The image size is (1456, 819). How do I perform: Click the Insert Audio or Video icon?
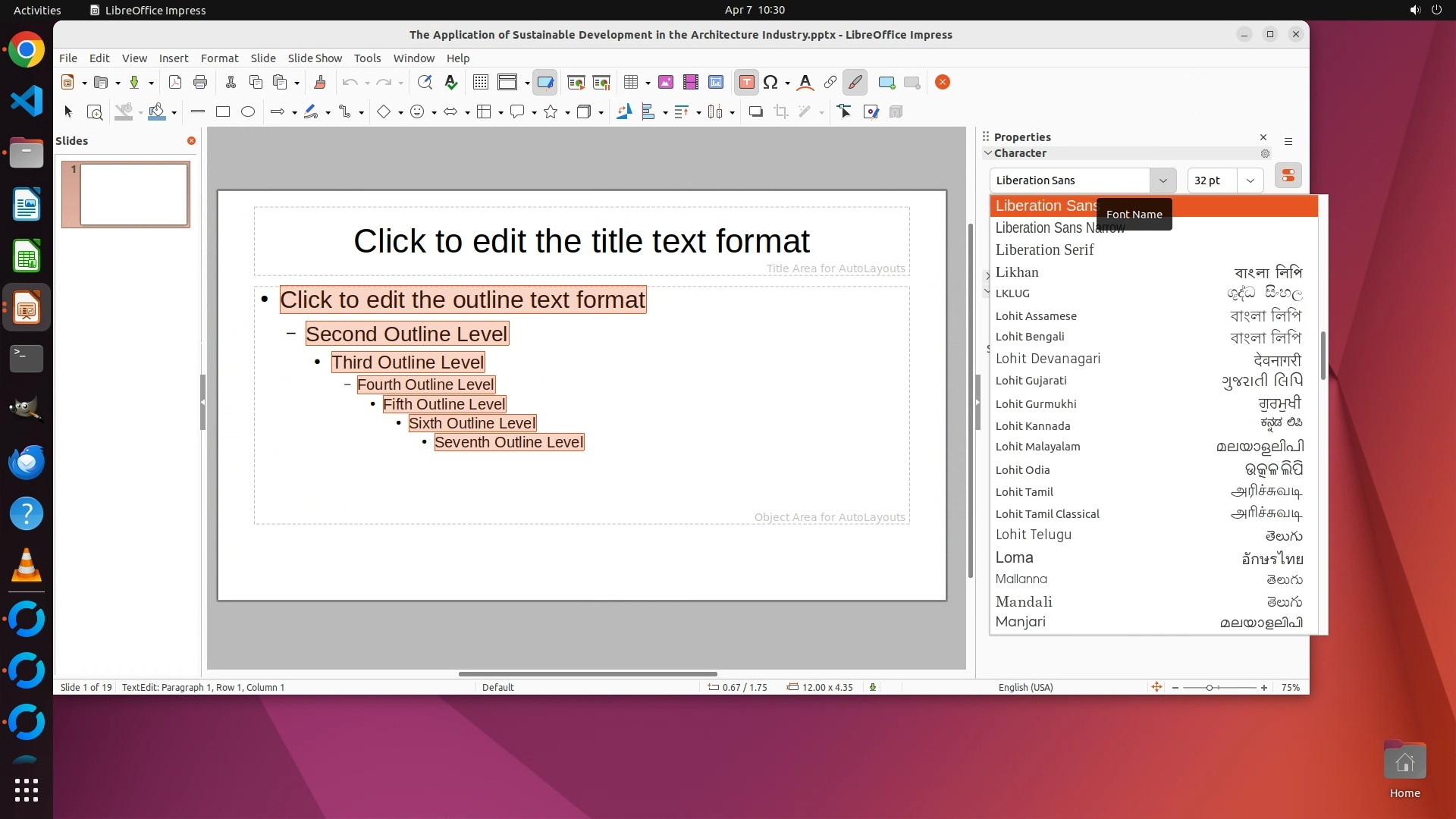click(x=691, y=83)
